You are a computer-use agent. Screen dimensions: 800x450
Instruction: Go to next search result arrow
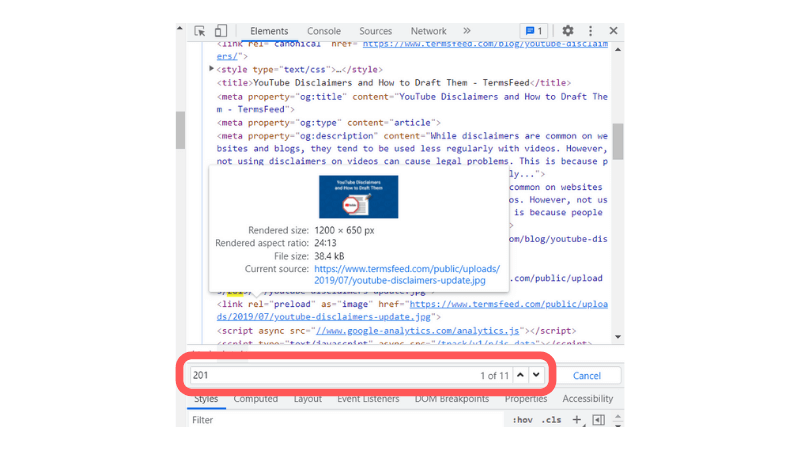click(536, 375)
